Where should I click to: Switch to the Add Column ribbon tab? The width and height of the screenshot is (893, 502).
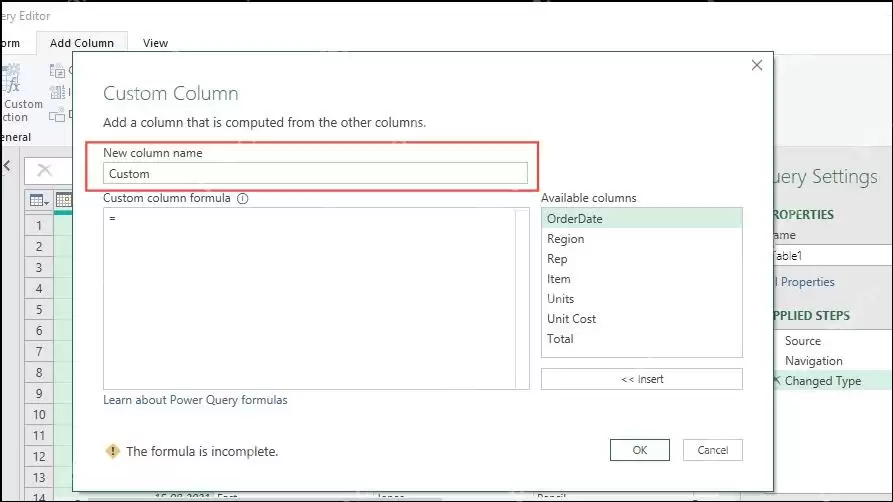pos(81,43)
